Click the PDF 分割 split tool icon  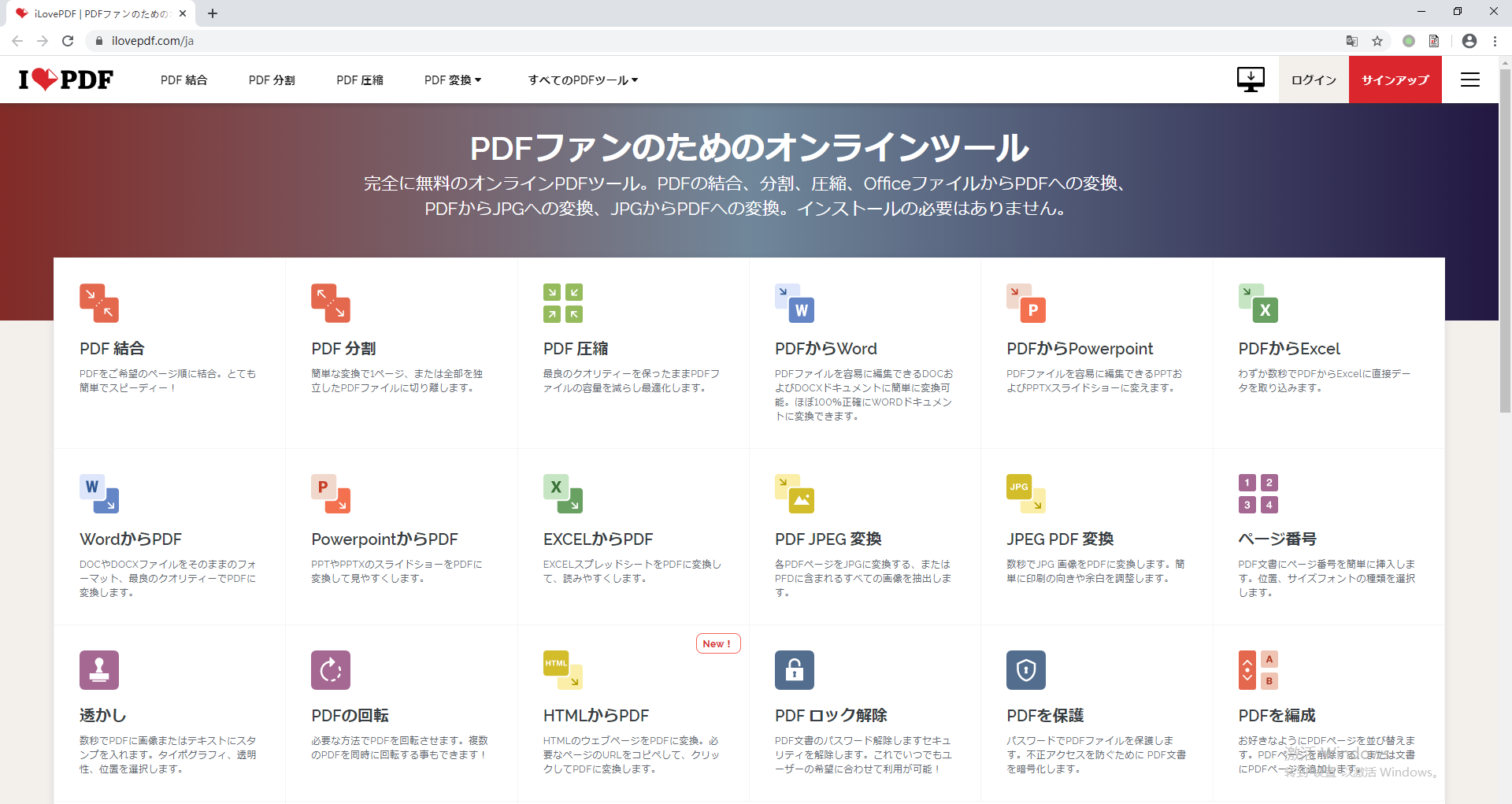pyautogui.click(x=331, y=303)
